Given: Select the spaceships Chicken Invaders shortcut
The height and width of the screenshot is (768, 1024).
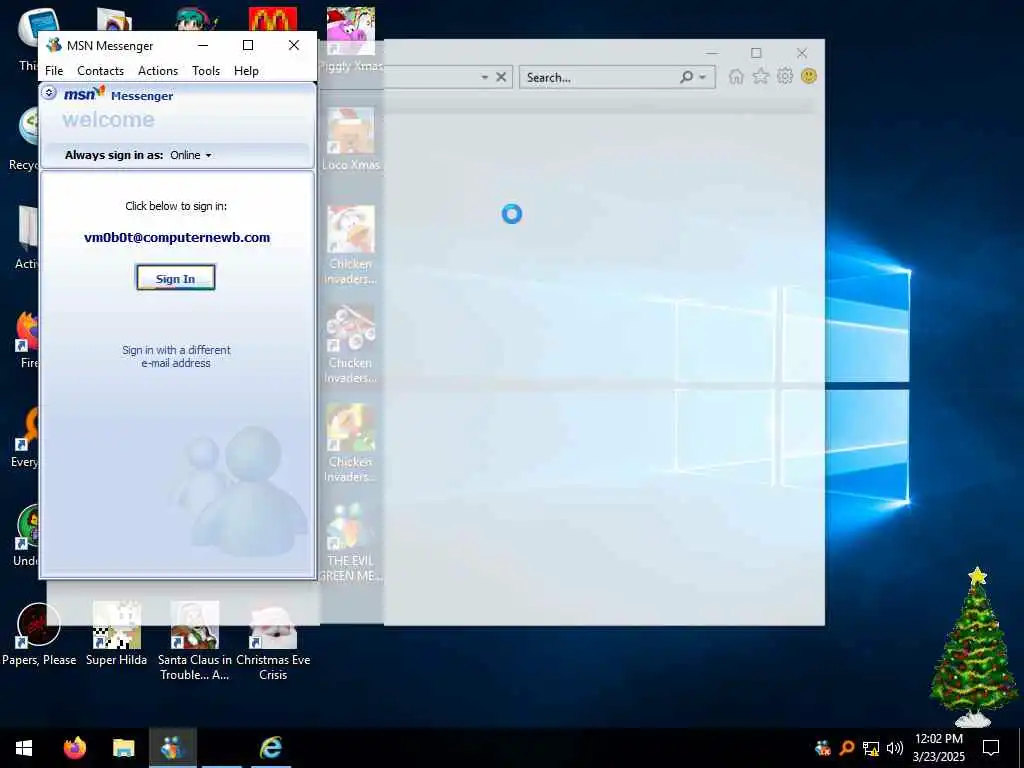Looking at the screenshot, I should pos(351,344).
